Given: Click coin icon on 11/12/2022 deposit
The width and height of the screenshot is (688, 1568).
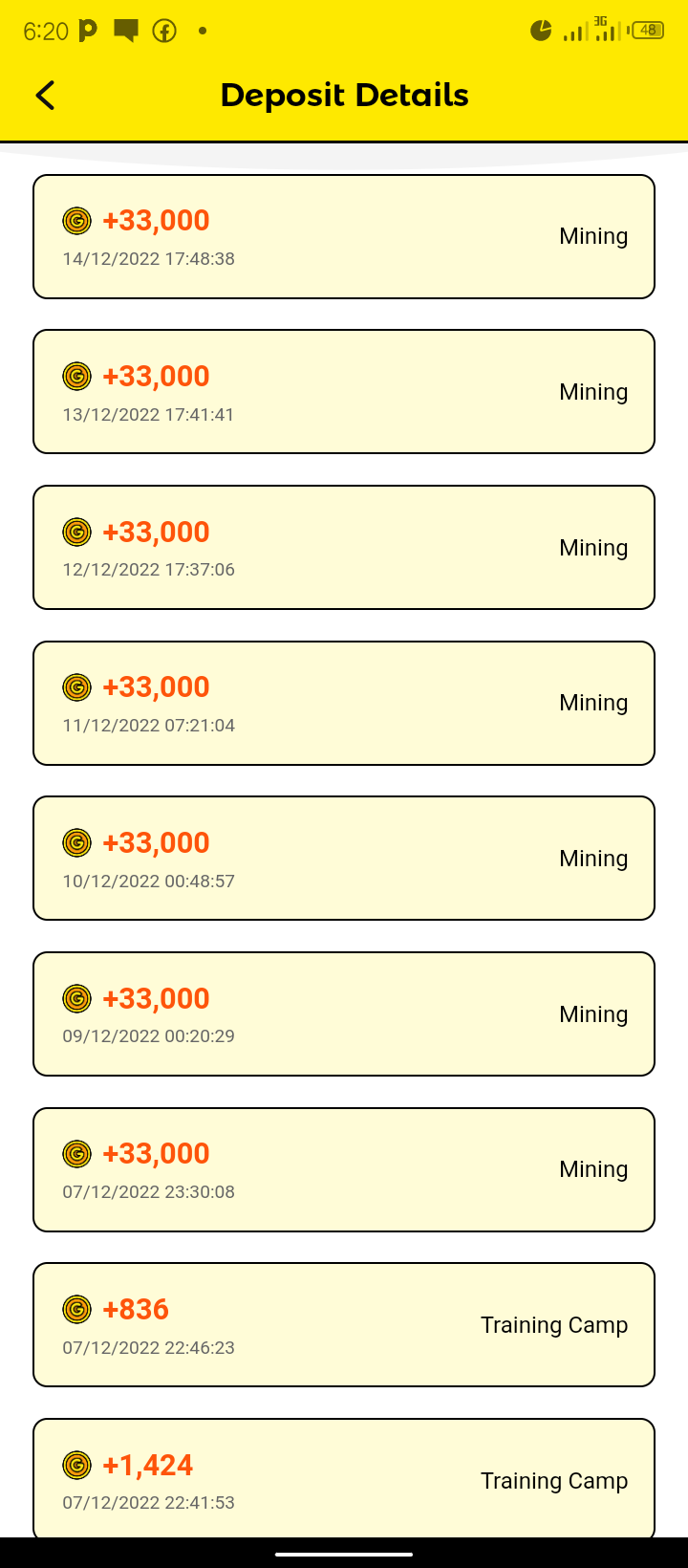Looking at the screenshot, I should point(76,687).
